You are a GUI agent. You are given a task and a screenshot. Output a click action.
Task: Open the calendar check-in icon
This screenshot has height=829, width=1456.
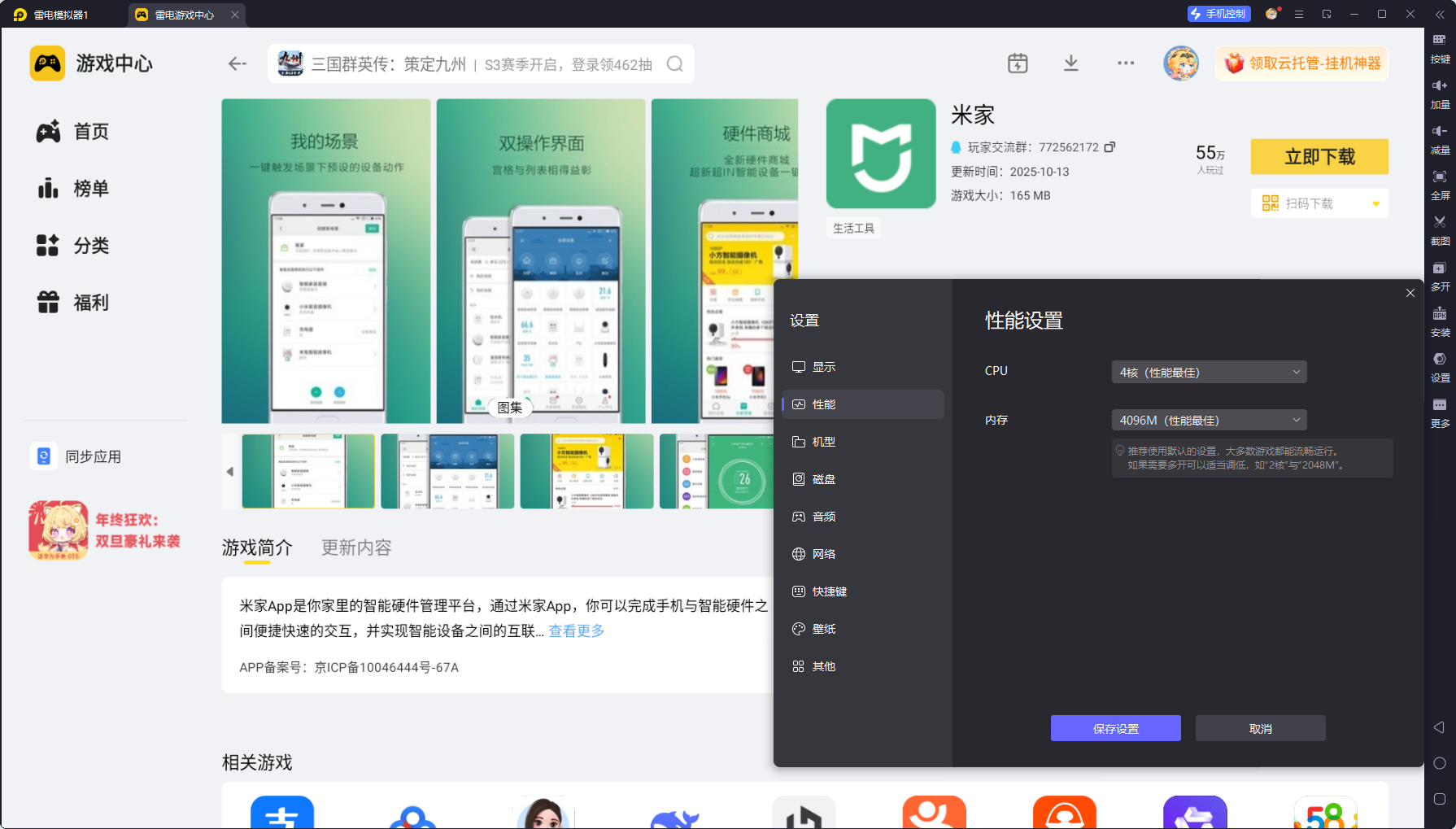point(1018,63)
